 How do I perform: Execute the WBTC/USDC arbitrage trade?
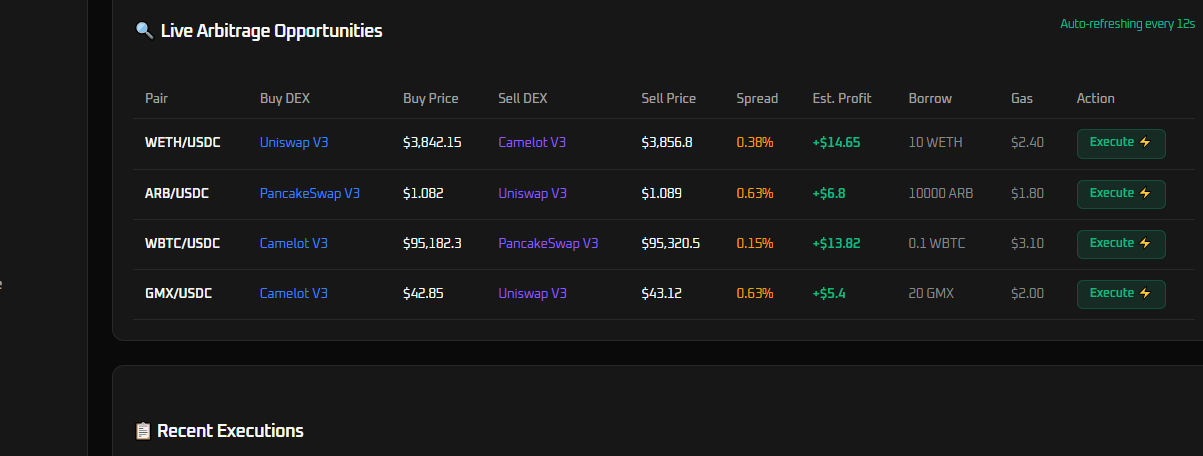[x=1121, y=244]
